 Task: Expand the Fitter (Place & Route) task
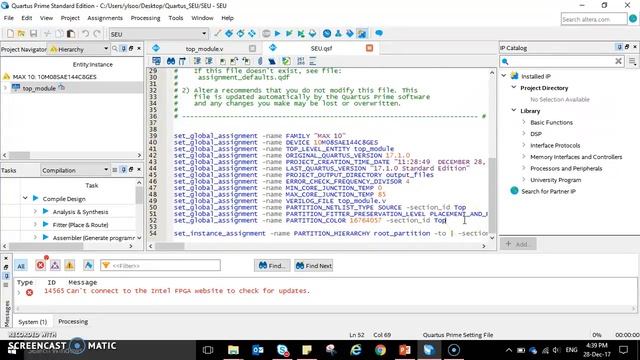35,224
